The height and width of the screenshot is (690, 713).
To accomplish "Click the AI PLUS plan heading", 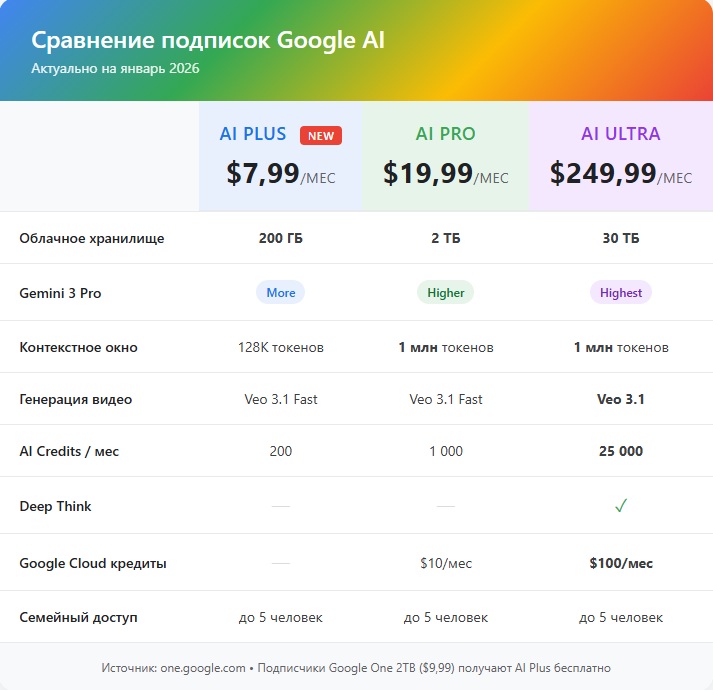I will click(x=253, y=134).
